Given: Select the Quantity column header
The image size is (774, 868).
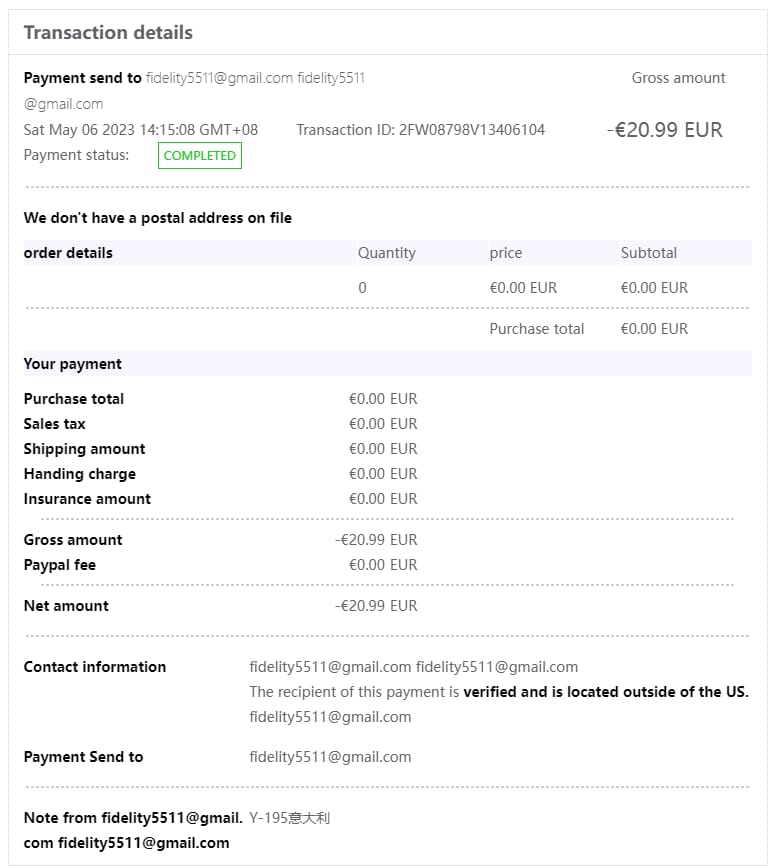Looking at the screenshot, I should click(386, 253).
